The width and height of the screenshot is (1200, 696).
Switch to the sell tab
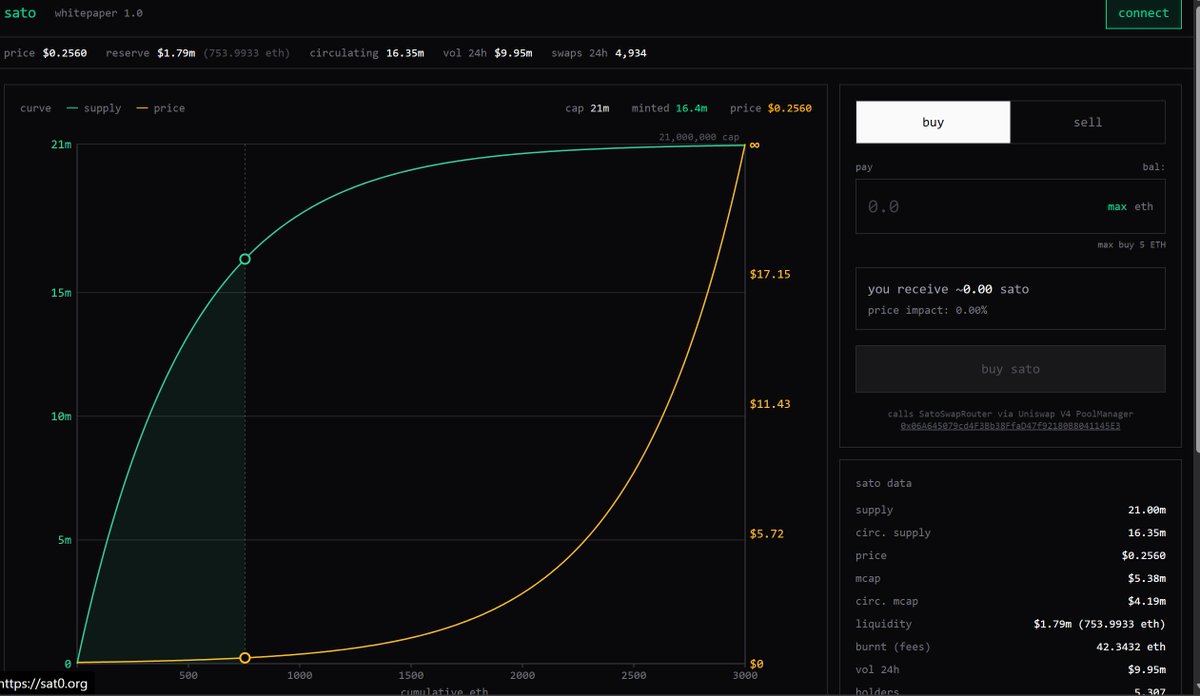point(1087,122)
